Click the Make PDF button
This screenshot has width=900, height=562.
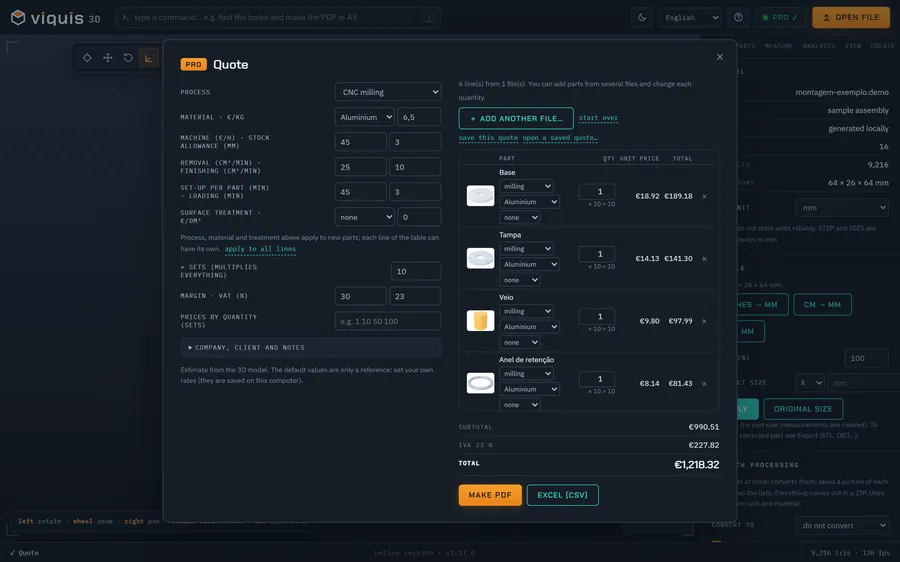tap(490, 495)
